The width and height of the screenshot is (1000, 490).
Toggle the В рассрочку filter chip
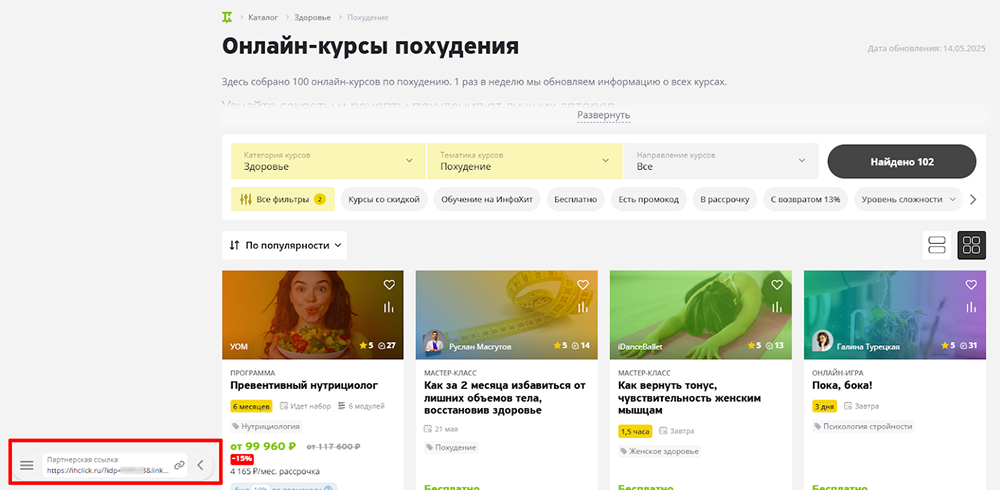[x=724, y=200]
